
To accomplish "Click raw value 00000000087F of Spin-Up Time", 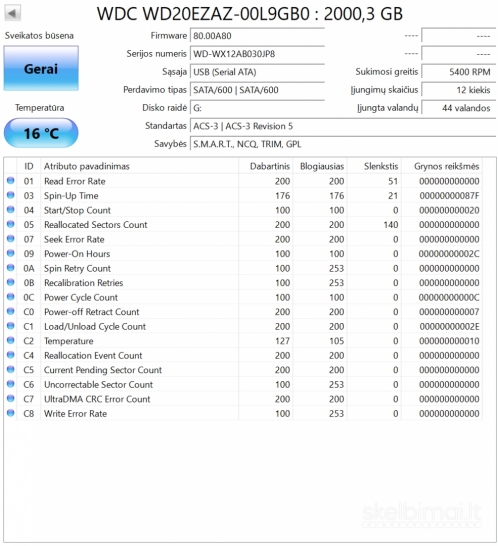I will tap(449, 196).
